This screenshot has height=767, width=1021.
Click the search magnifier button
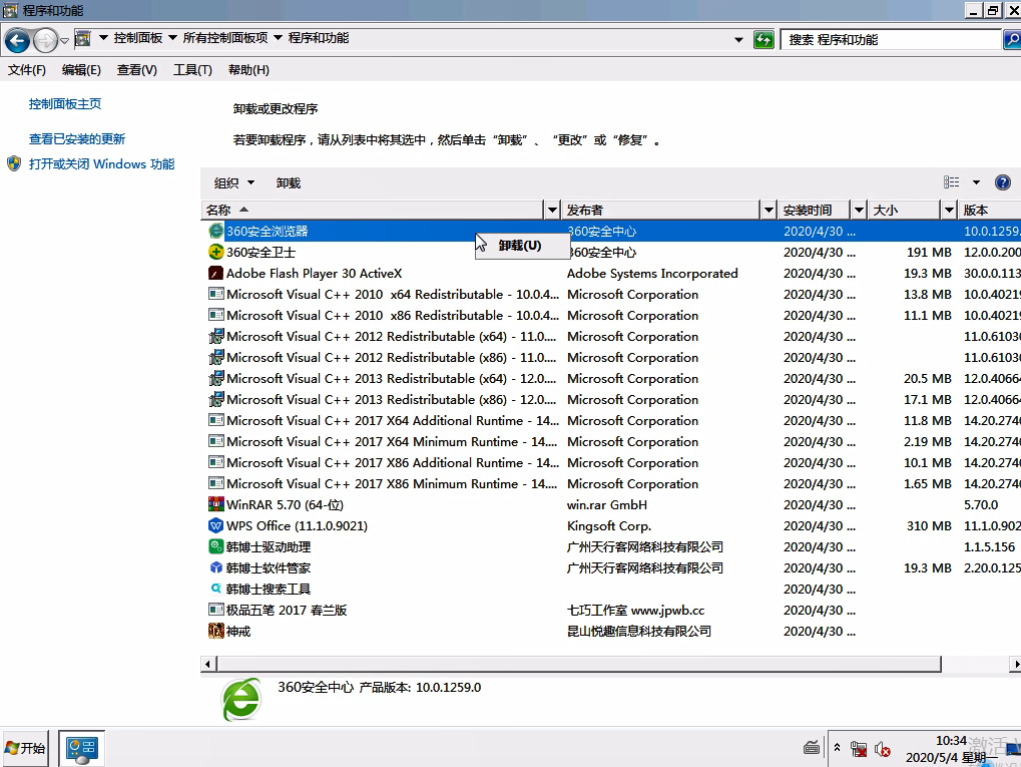1012,40
